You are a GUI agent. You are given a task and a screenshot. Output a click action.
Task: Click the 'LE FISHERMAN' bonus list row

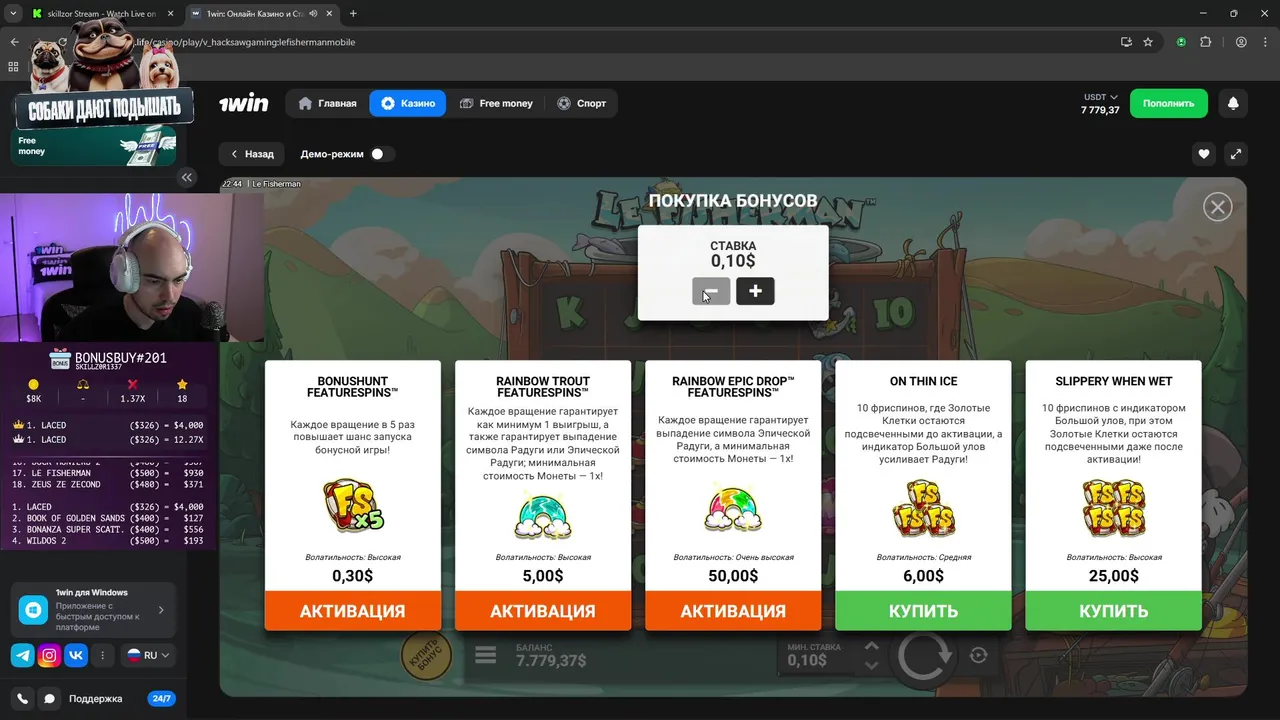pyautogui.click(x=108, y=473)
